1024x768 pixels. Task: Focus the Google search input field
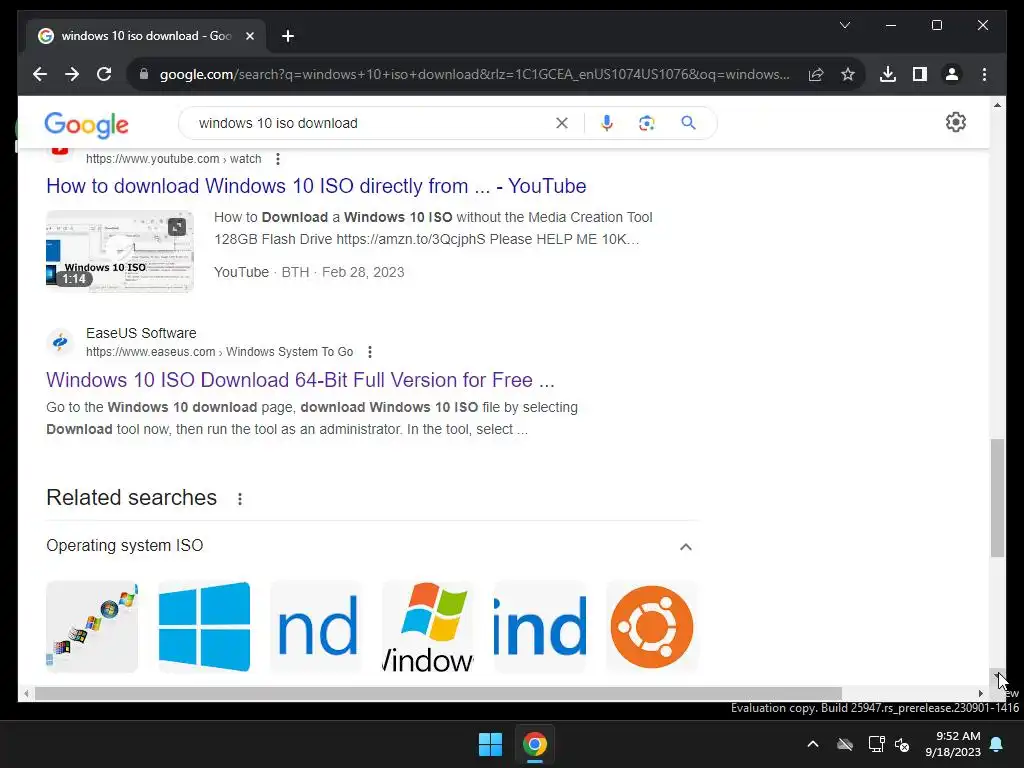[372, 123]
